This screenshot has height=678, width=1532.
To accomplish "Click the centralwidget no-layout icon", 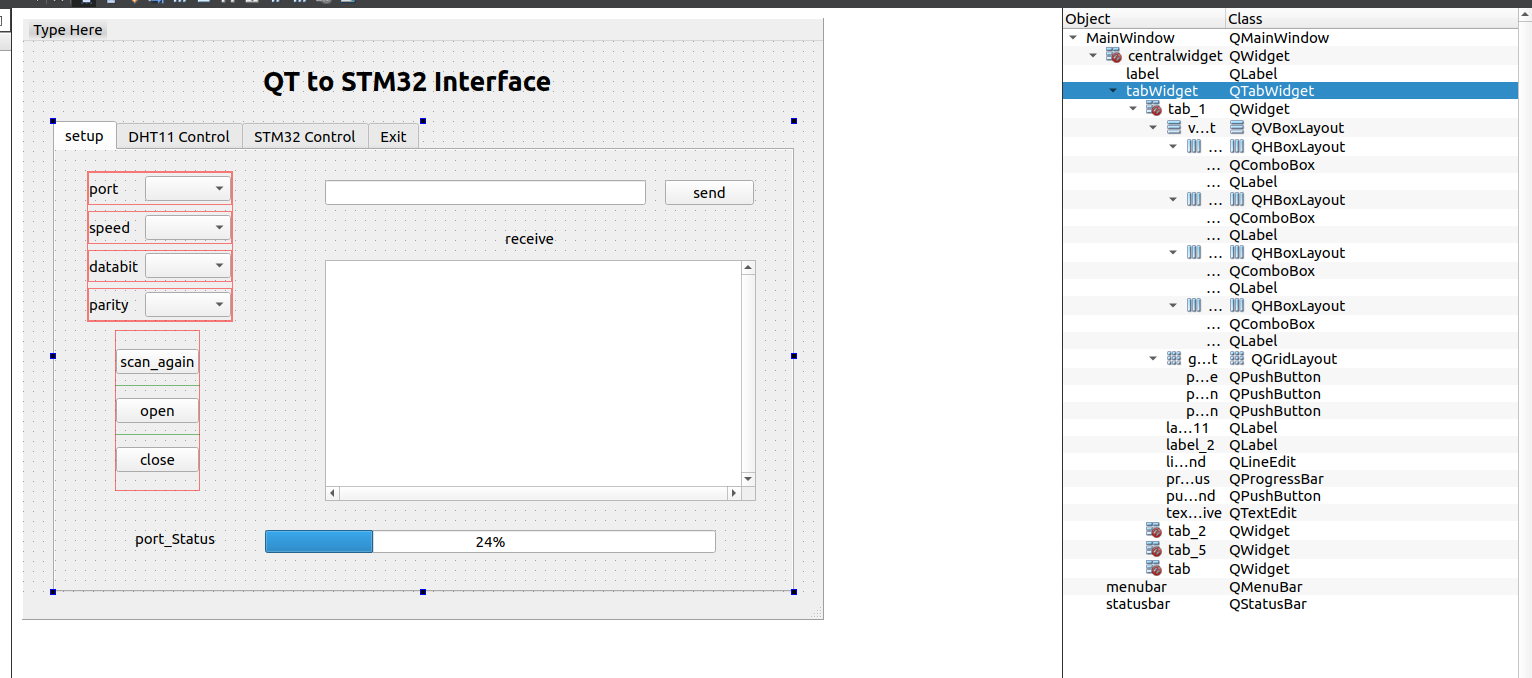I will [x=1113, y=56].
